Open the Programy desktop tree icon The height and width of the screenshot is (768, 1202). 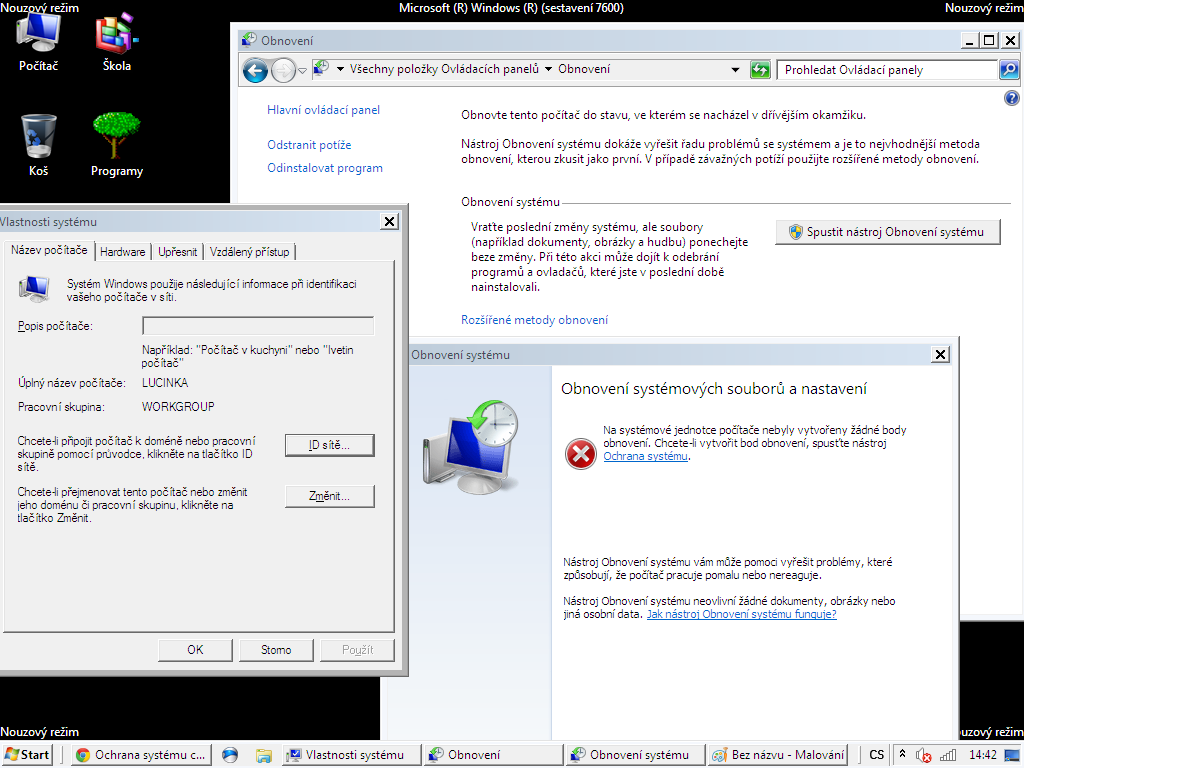tap(117, 144)
